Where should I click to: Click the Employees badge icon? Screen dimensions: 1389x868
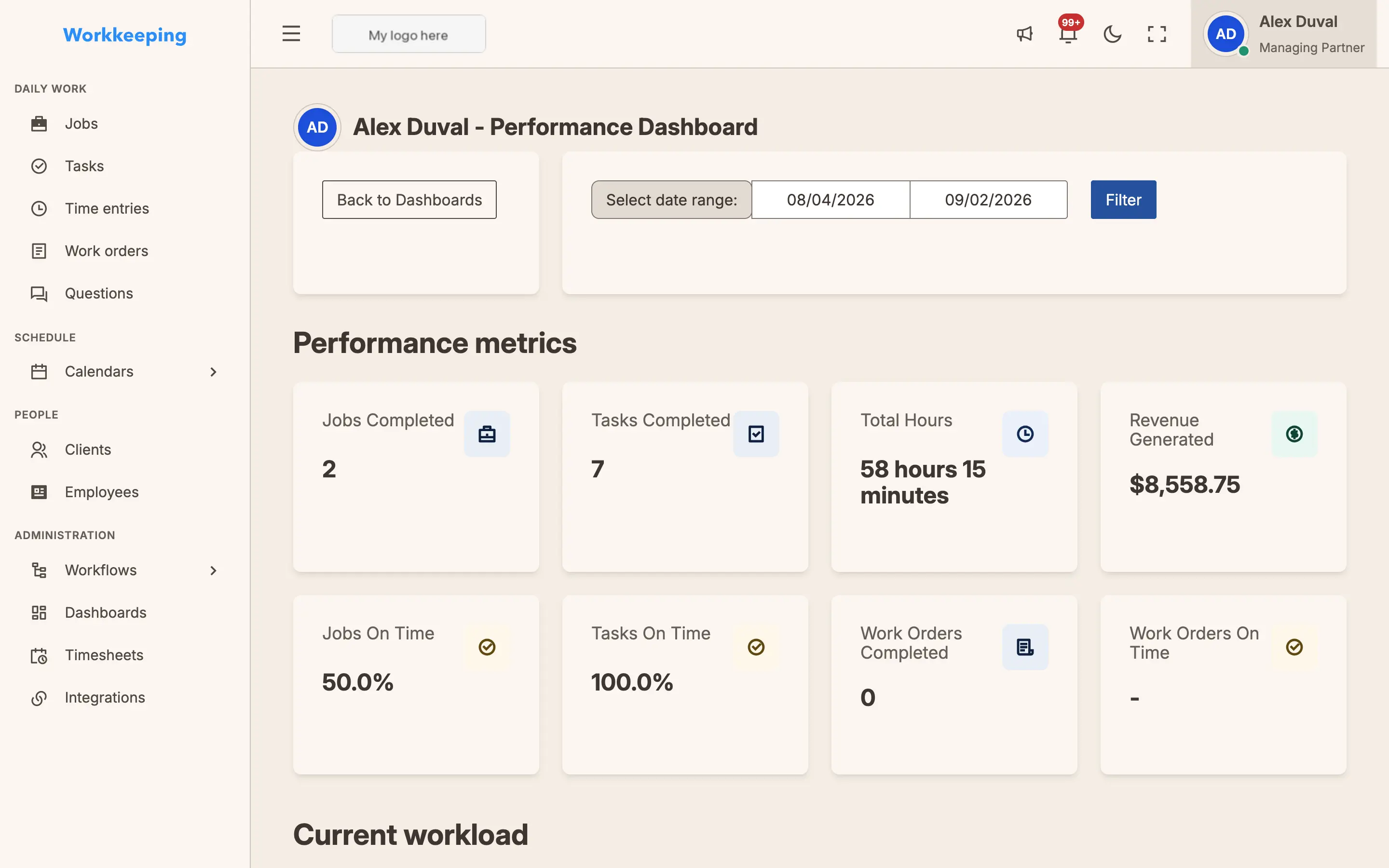(x=39, y=492)
